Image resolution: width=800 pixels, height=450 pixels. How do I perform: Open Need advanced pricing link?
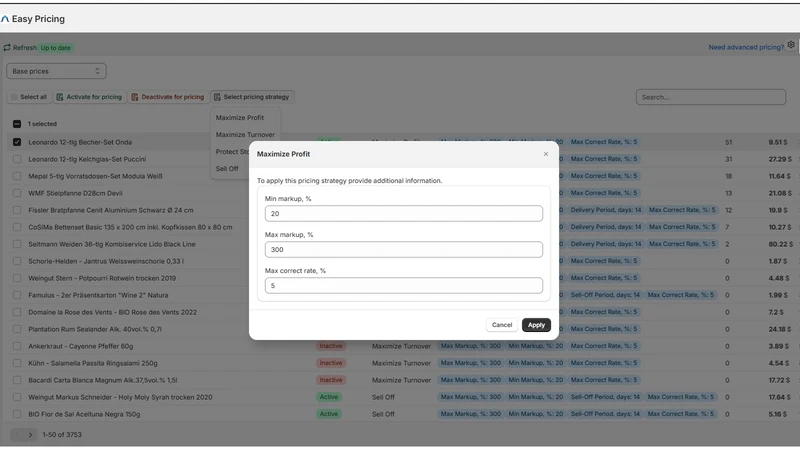point(746,47)
